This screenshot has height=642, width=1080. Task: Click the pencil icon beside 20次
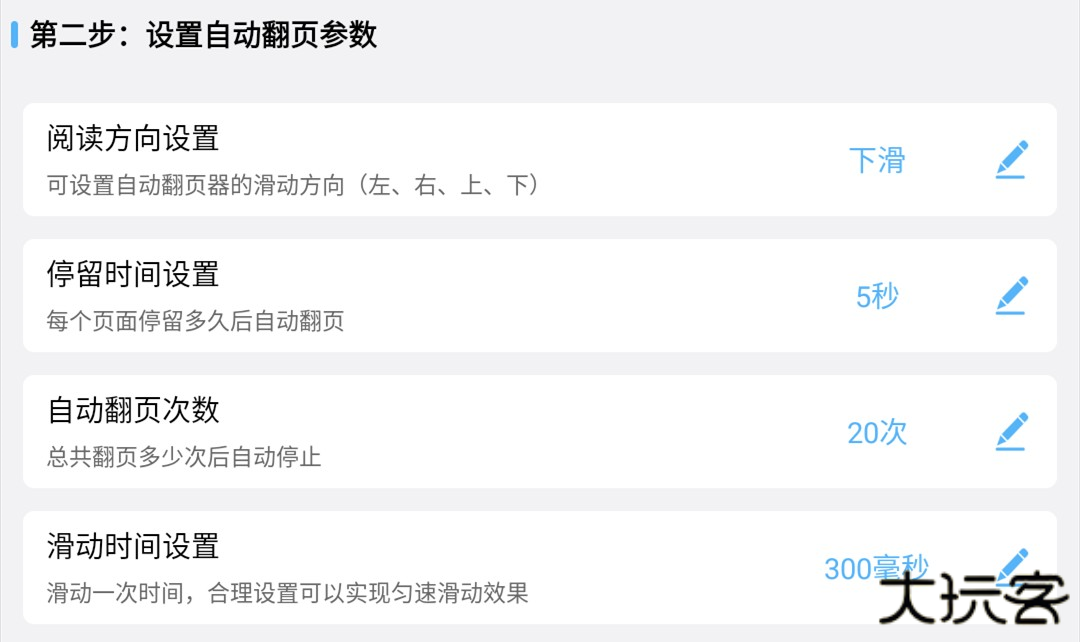(1012, 430)
